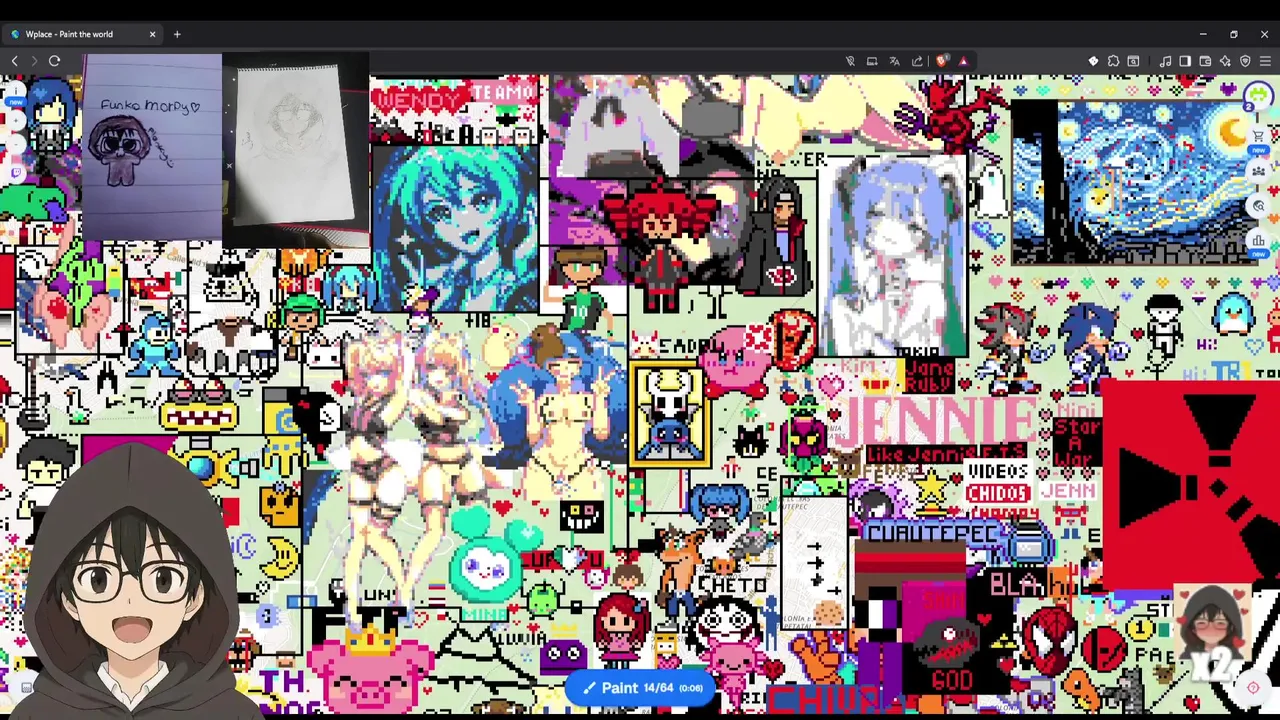The height and width of the screenshot is (720, 1280).
Task: Switch to Wplace - Paint the world tab
Action: (82, 34)
